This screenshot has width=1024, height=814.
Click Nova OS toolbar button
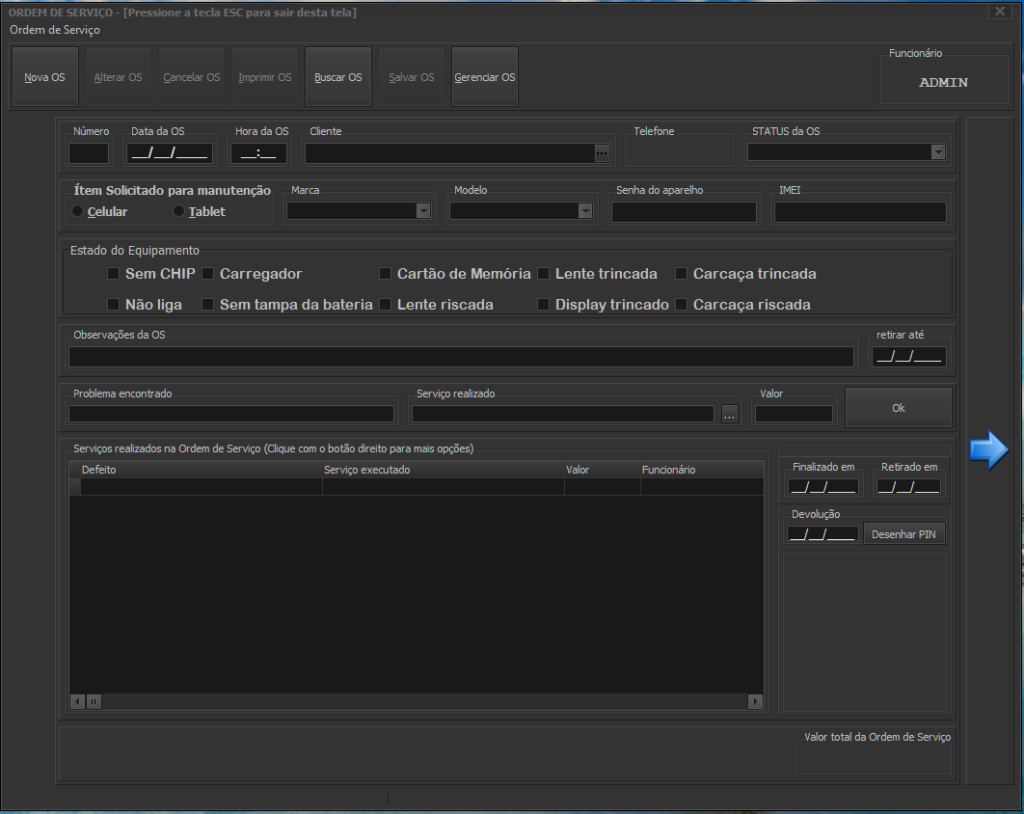click(x=44, y=77)
